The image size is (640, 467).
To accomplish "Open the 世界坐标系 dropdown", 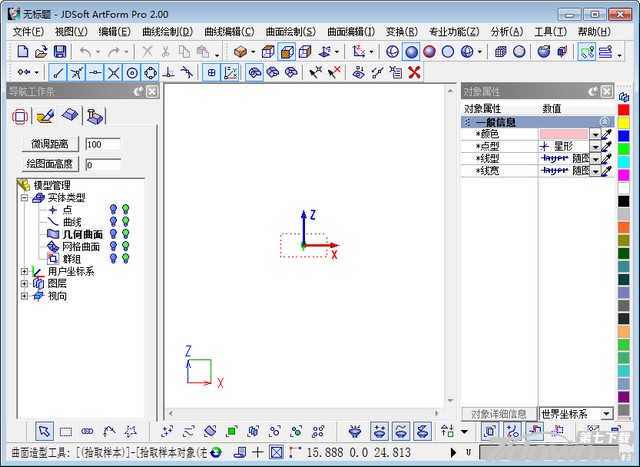I will click(606, 414).
